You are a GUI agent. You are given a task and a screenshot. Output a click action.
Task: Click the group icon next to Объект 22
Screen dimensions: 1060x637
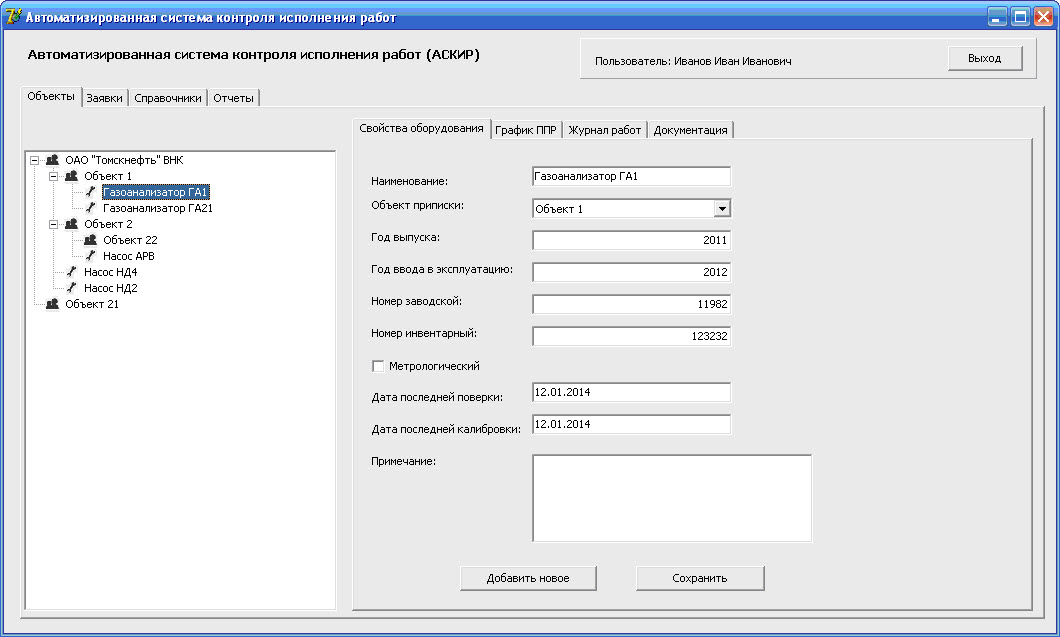[91, 240]
